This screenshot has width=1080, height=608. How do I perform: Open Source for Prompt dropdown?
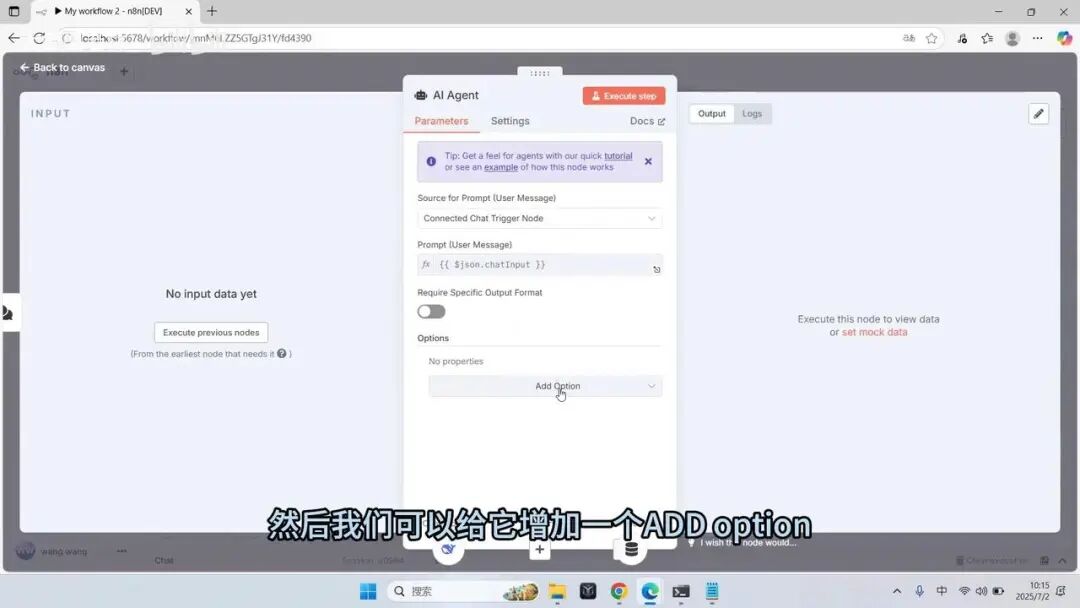pyautogui.click(x=539, y=218)
